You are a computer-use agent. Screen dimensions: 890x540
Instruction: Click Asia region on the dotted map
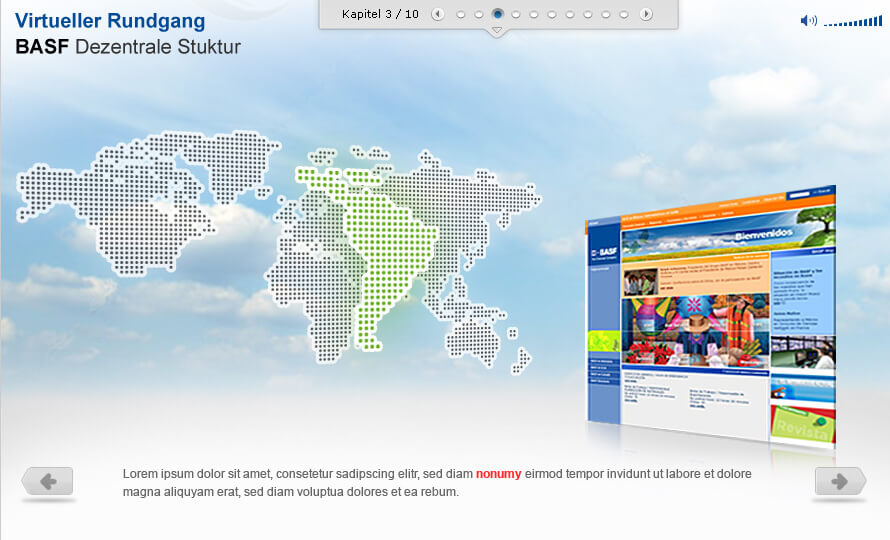[x=460, y=200]
